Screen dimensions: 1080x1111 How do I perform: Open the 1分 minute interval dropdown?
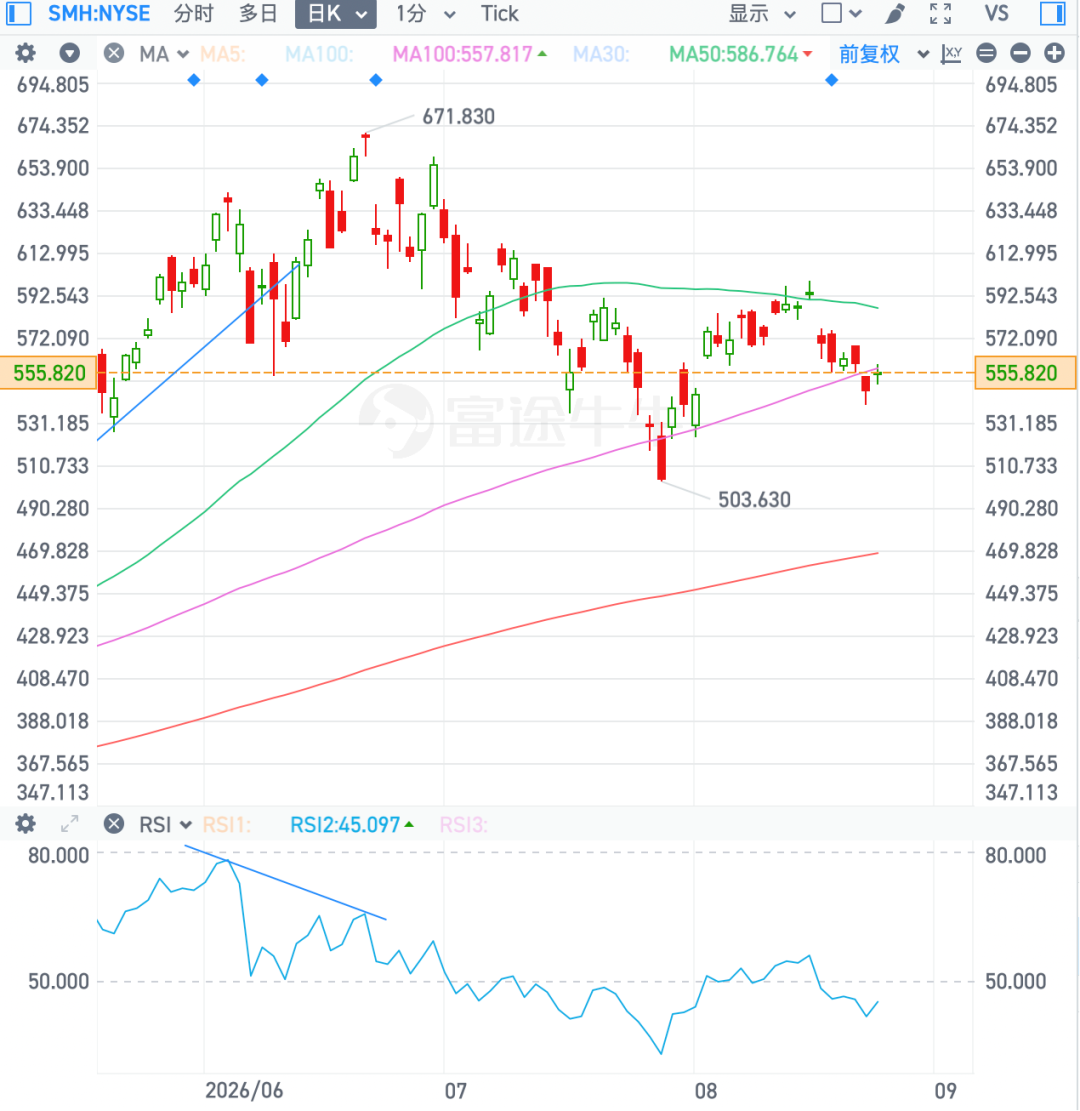click(425, 13)
